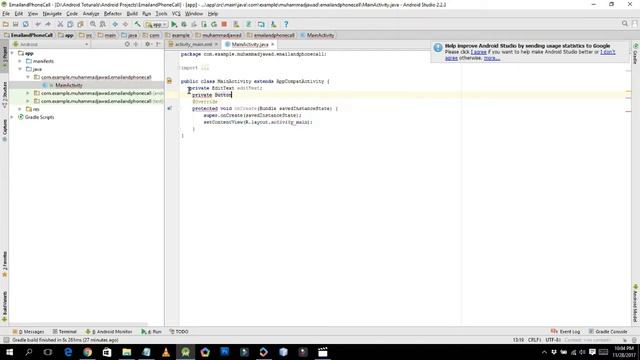Image resolution: width=640 pixels, height=360 pixels.
Task: Open the app run configuration dropdown
Action: (x=156, y=24)
